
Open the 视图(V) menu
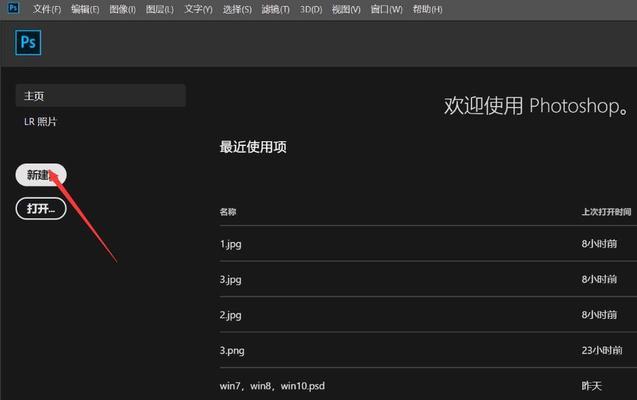coord(346,9)
